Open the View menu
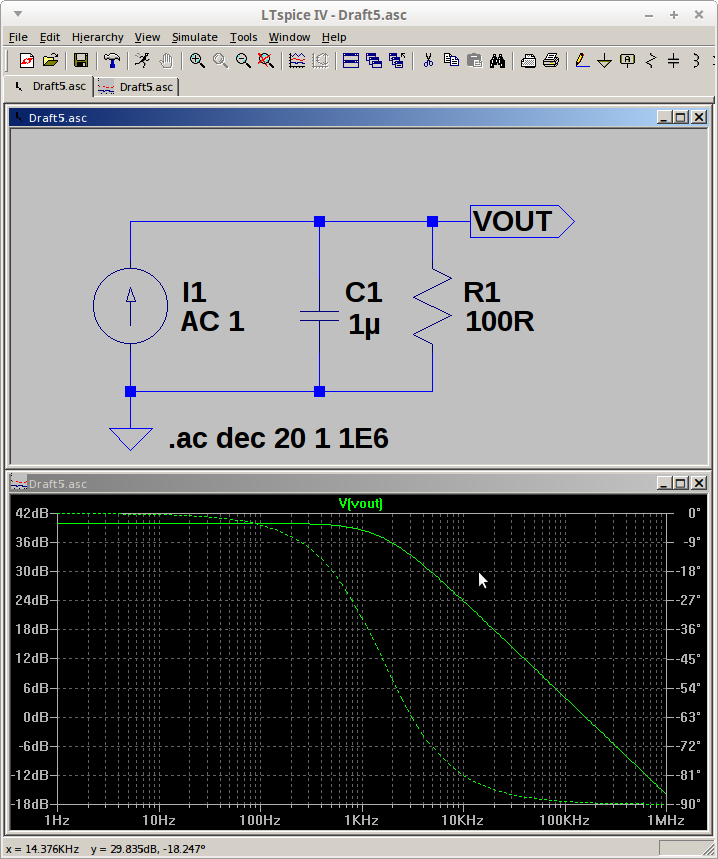Screen dimensions: 718x859 click(x=147, y=37)
